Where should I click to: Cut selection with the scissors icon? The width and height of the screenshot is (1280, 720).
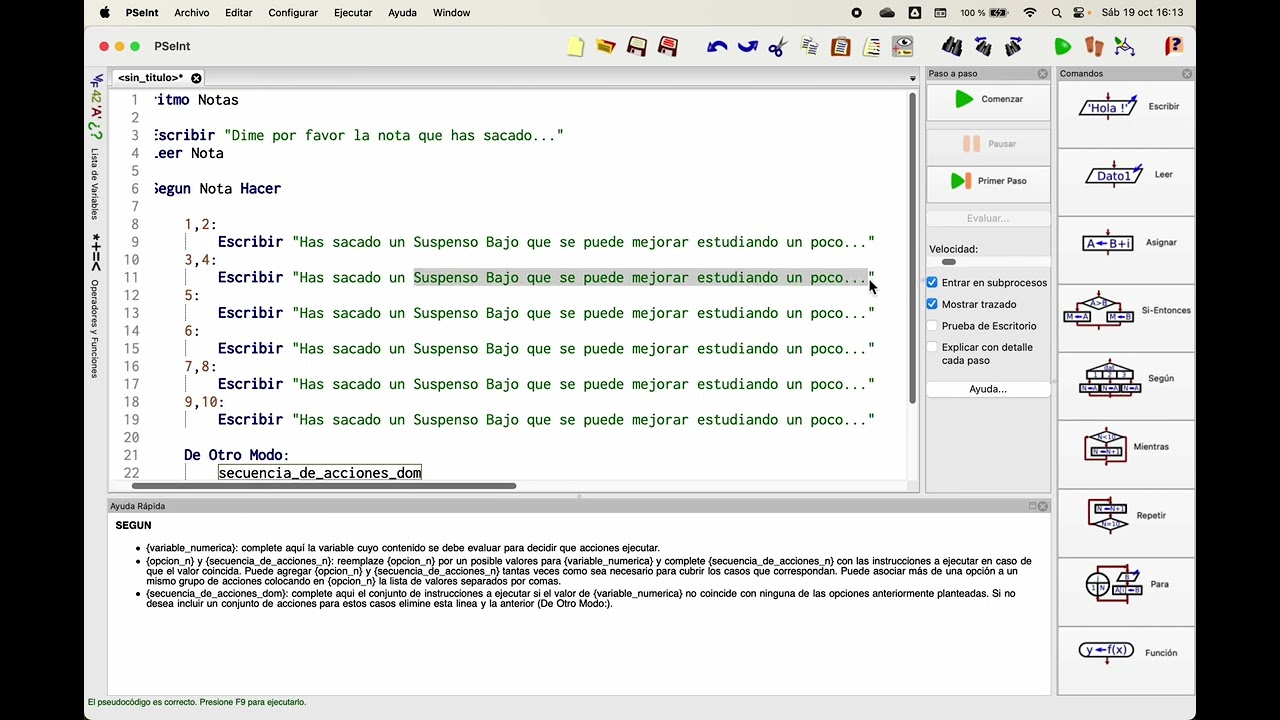pyautogui.click(x=778, y=47)
